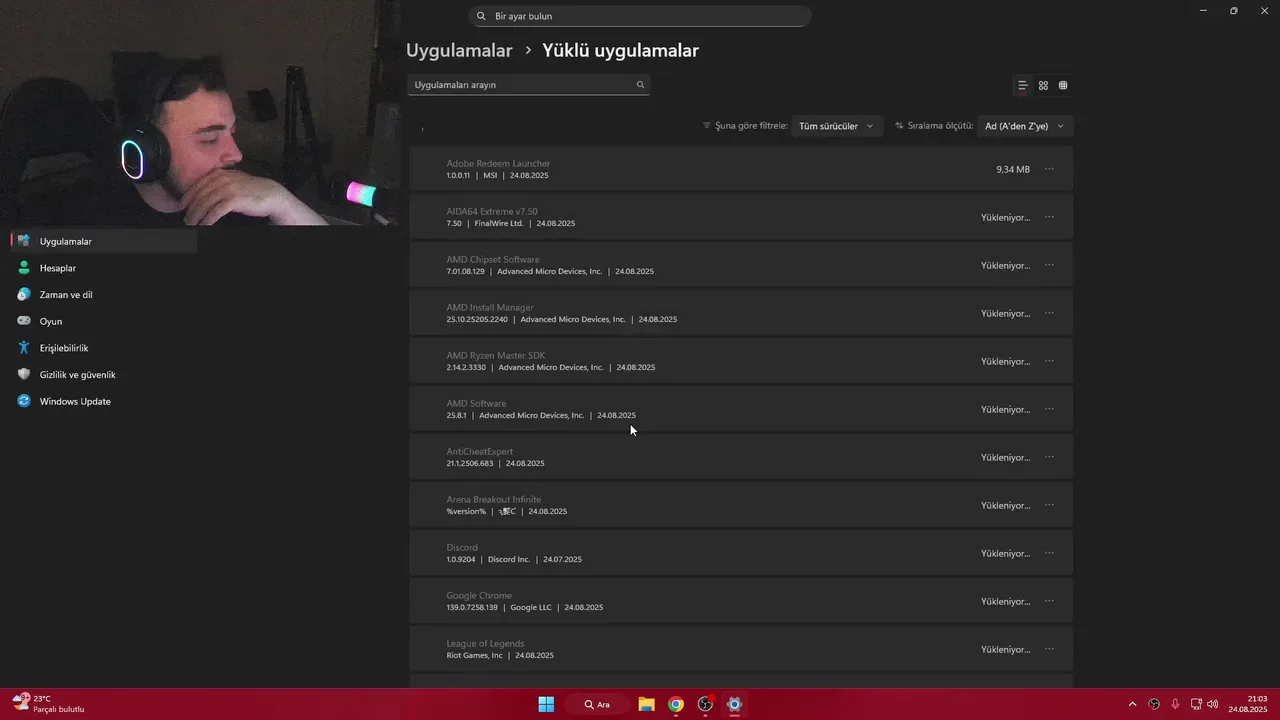This screenshot has width=1280, height=720.
Task: Open Zaman ve dil settings
Action: 104,295
